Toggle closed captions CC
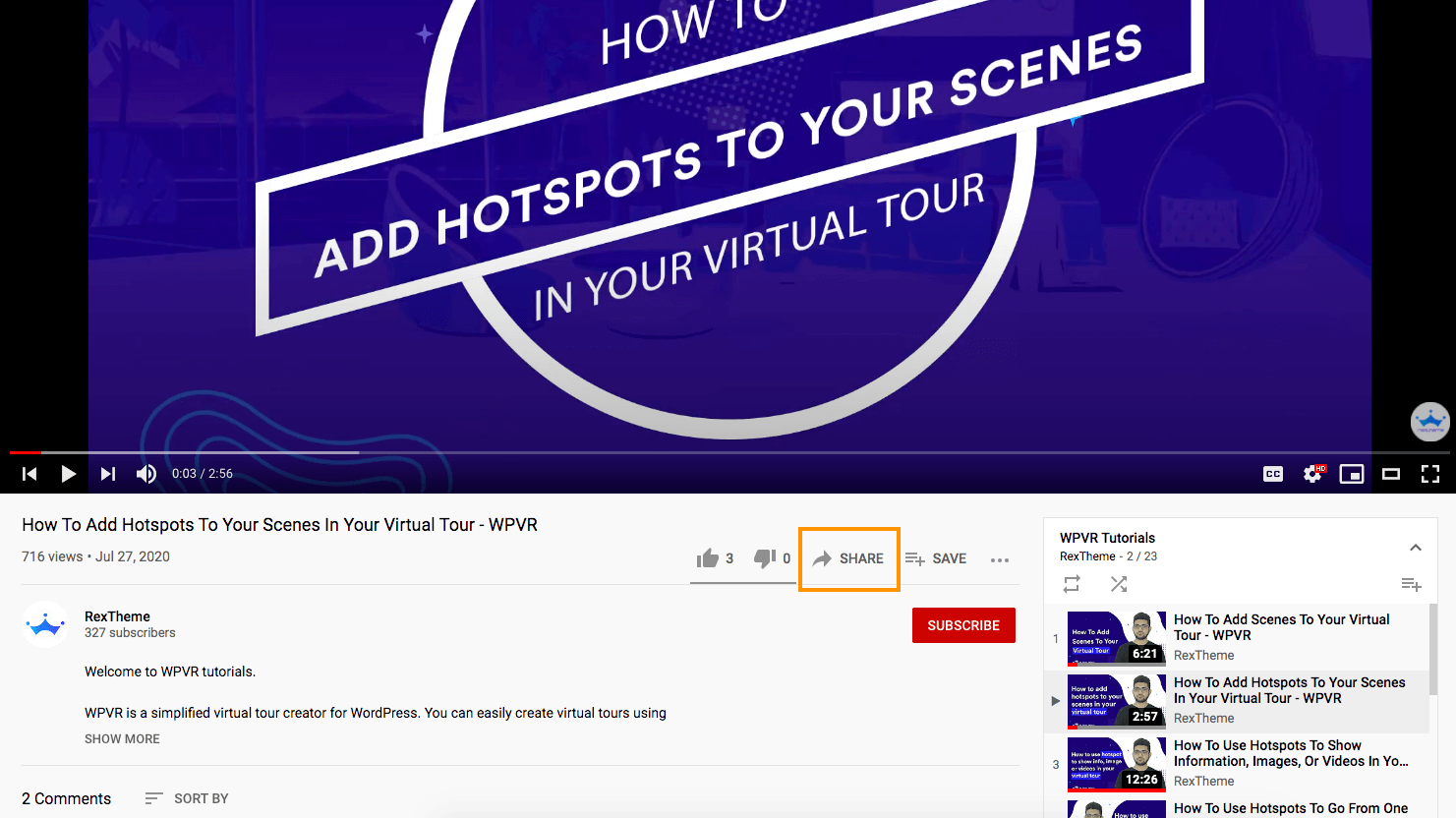1456x818 pixels. (1273, 474)
